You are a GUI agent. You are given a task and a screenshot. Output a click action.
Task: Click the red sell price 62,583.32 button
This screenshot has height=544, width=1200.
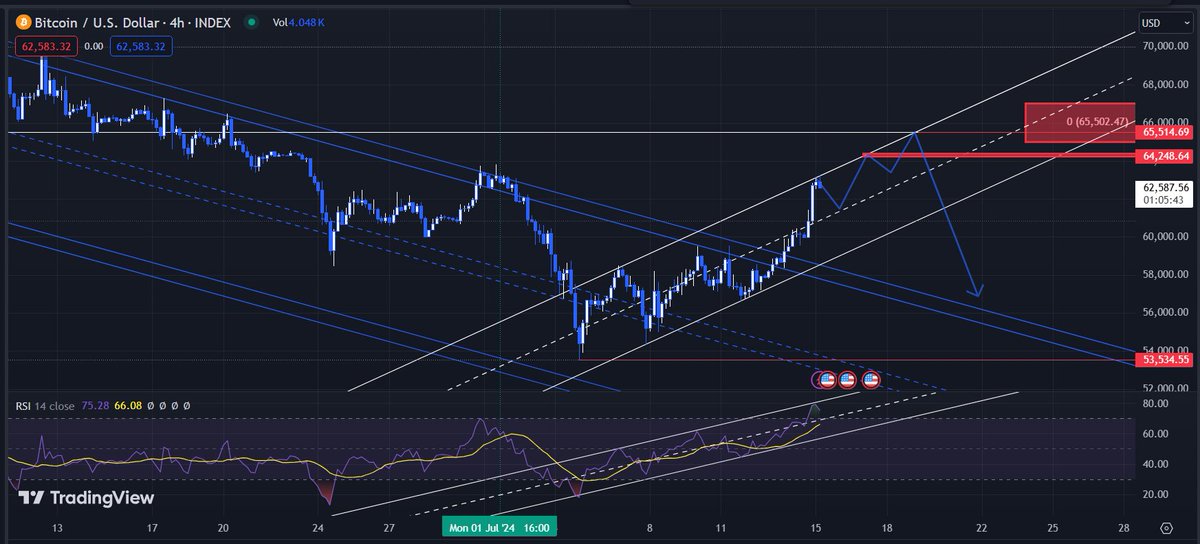point(46,46)
